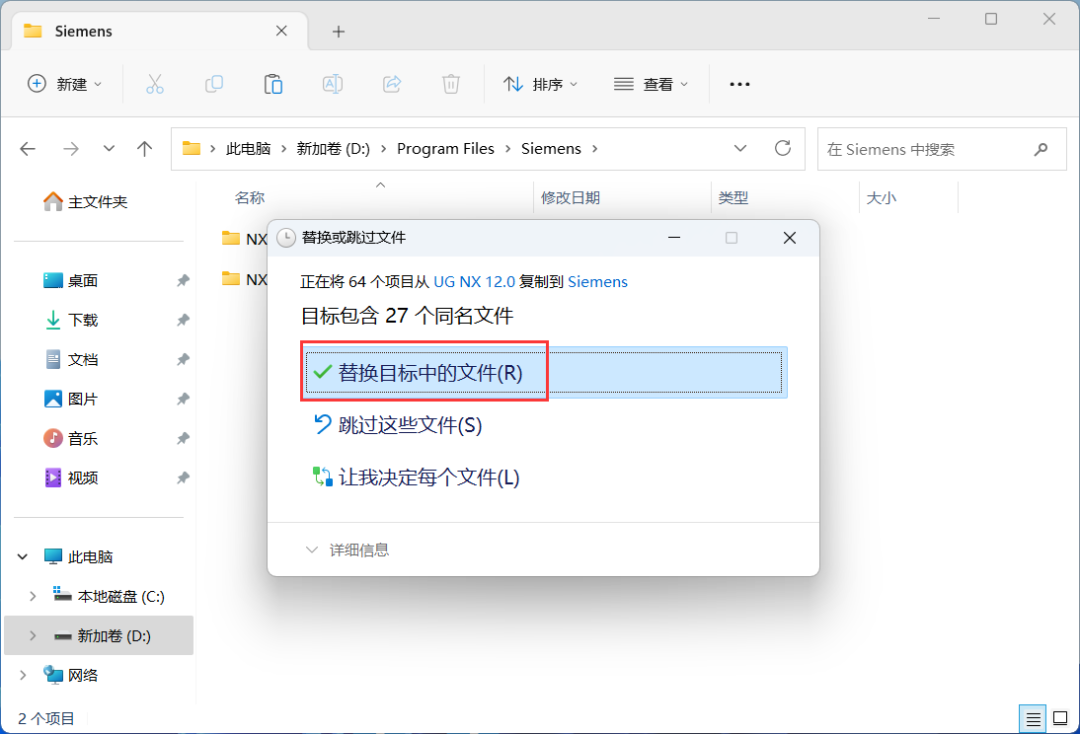Open Pictures (图片) quick access item

(71, 399)
